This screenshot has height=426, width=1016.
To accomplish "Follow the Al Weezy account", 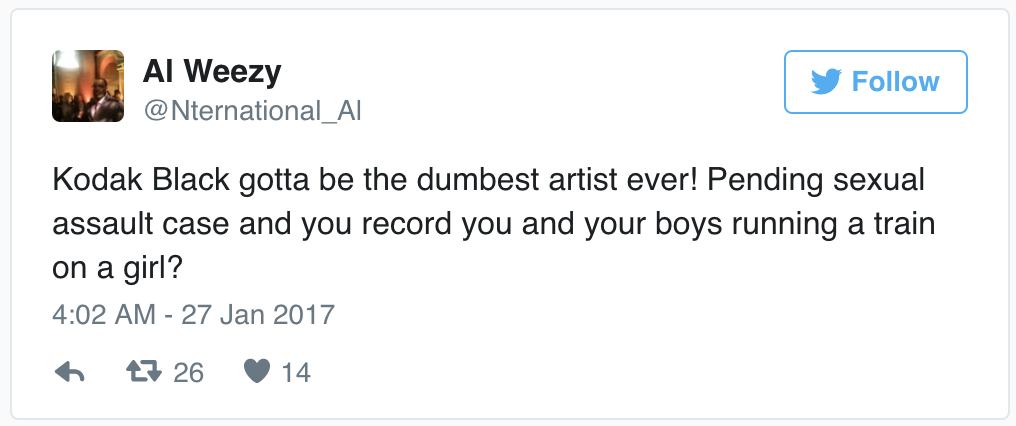I will tap(875, 82).
